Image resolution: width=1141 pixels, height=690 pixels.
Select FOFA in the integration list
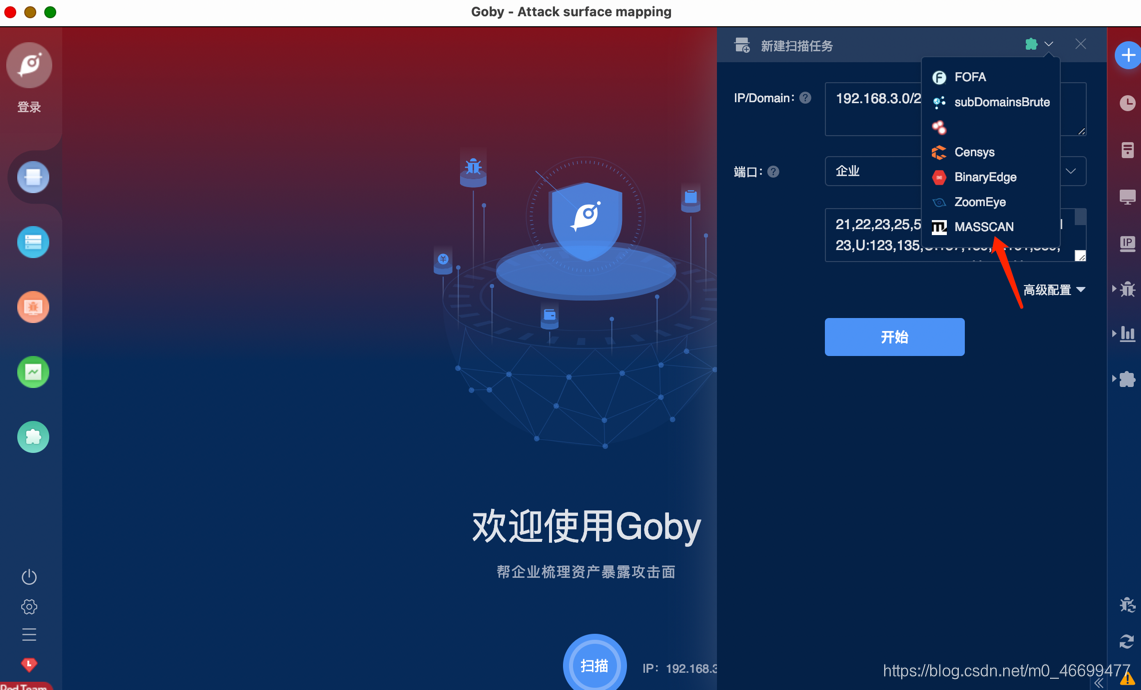(968, 77)
